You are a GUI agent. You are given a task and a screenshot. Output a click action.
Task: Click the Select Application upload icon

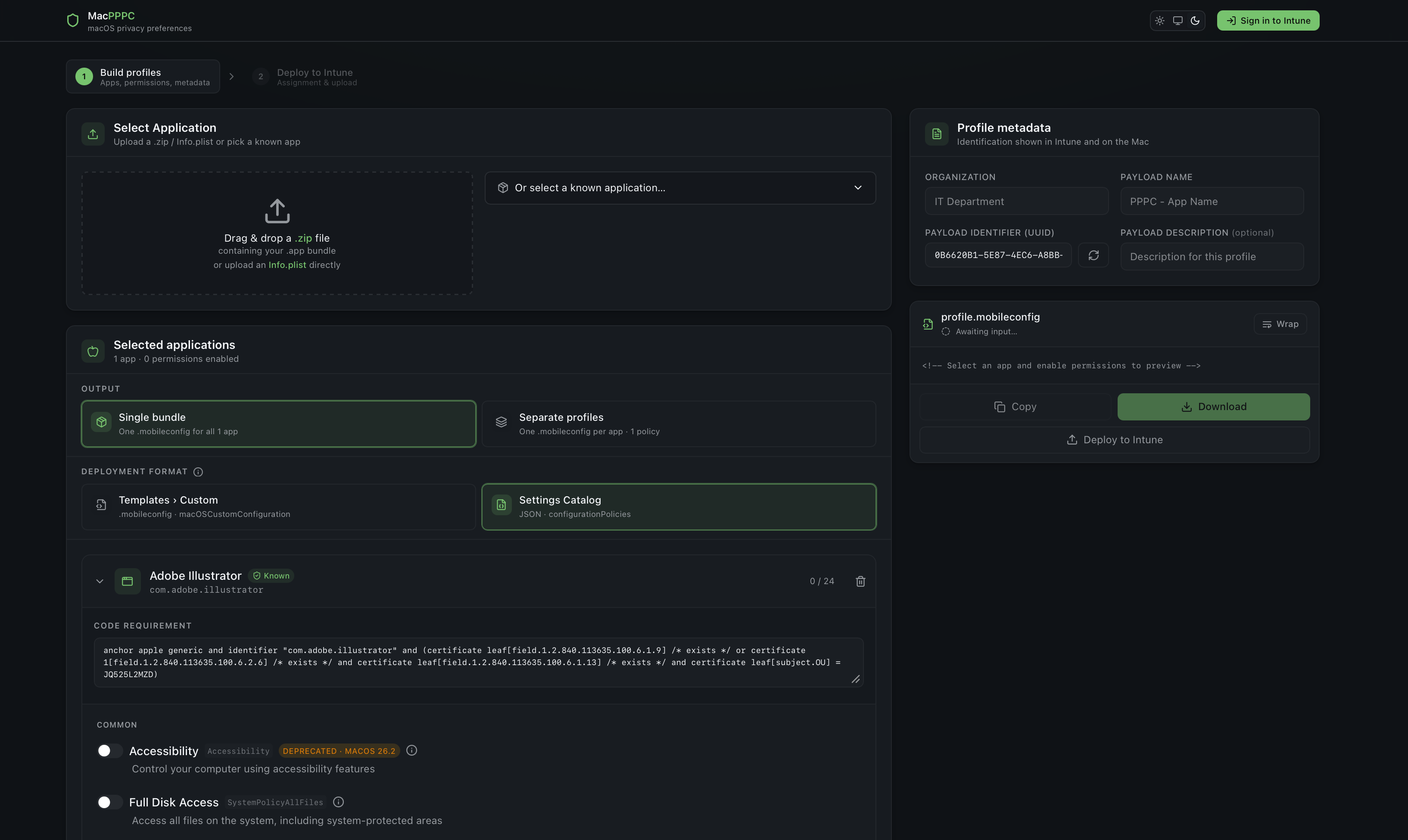click(93, 134)
